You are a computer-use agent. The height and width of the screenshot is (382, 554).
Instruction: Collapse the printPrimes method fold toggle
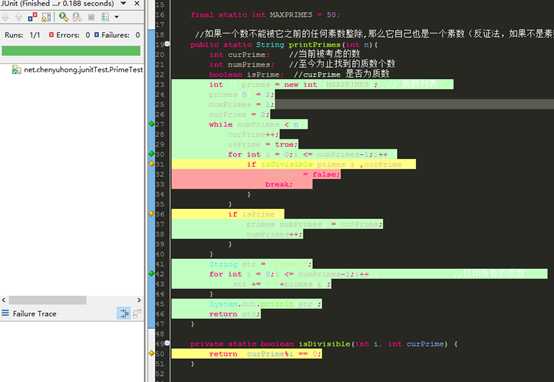click(167, 44)
